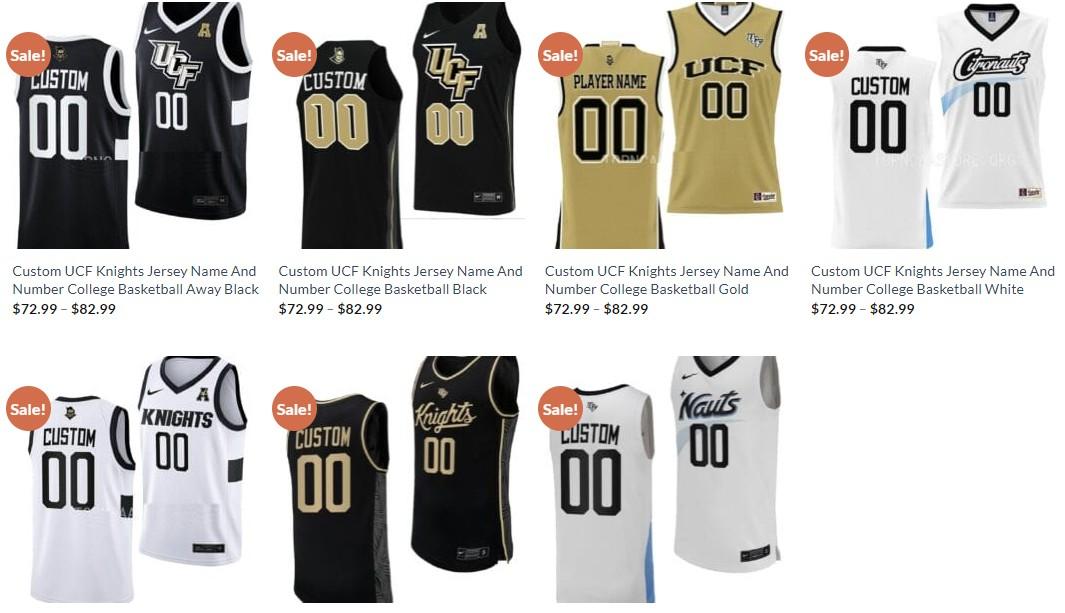The height and width of the screenshot is (613, 1065).
Task: Click Sale badge on black script Knights jersey
Action: (294, 409)
